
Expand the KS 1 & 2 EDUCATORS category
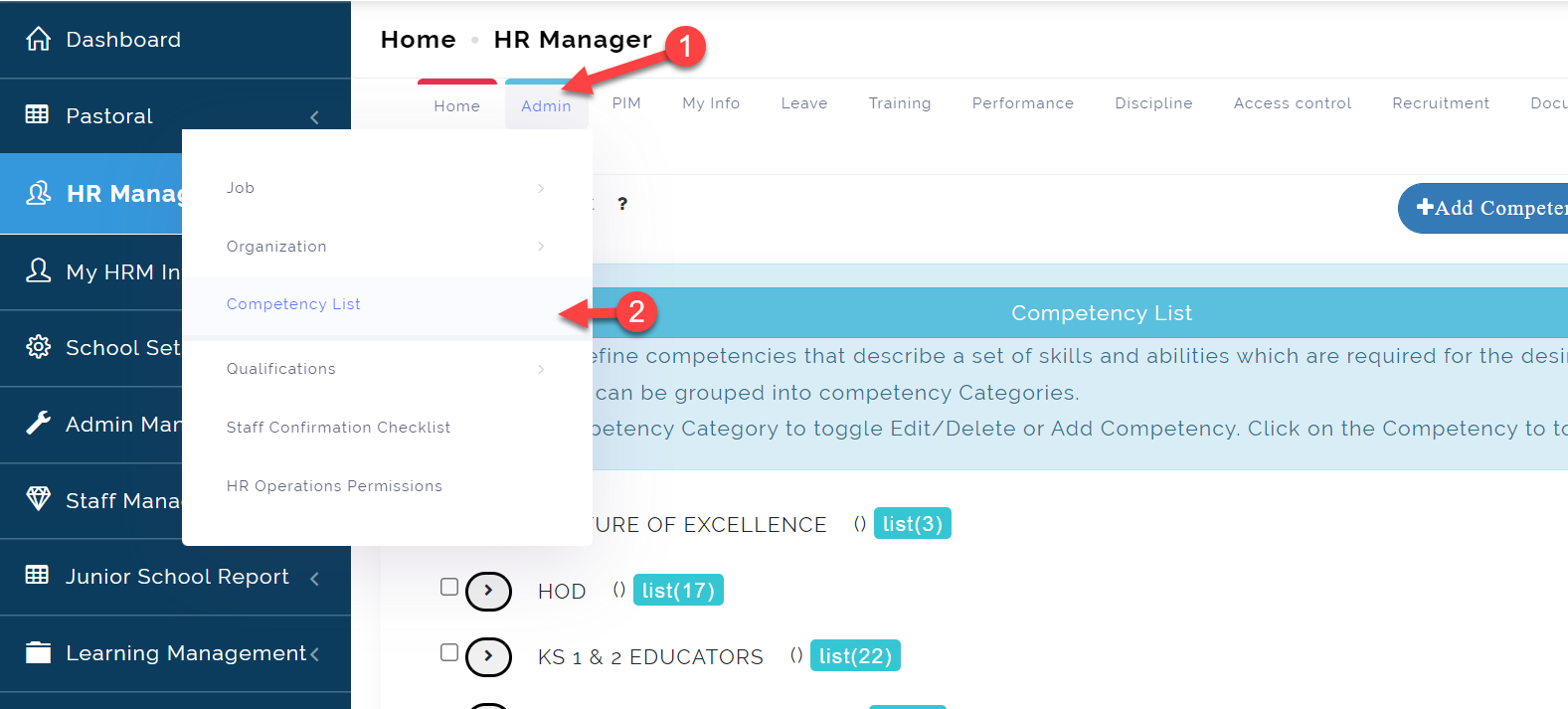click(x=488, y=656)
